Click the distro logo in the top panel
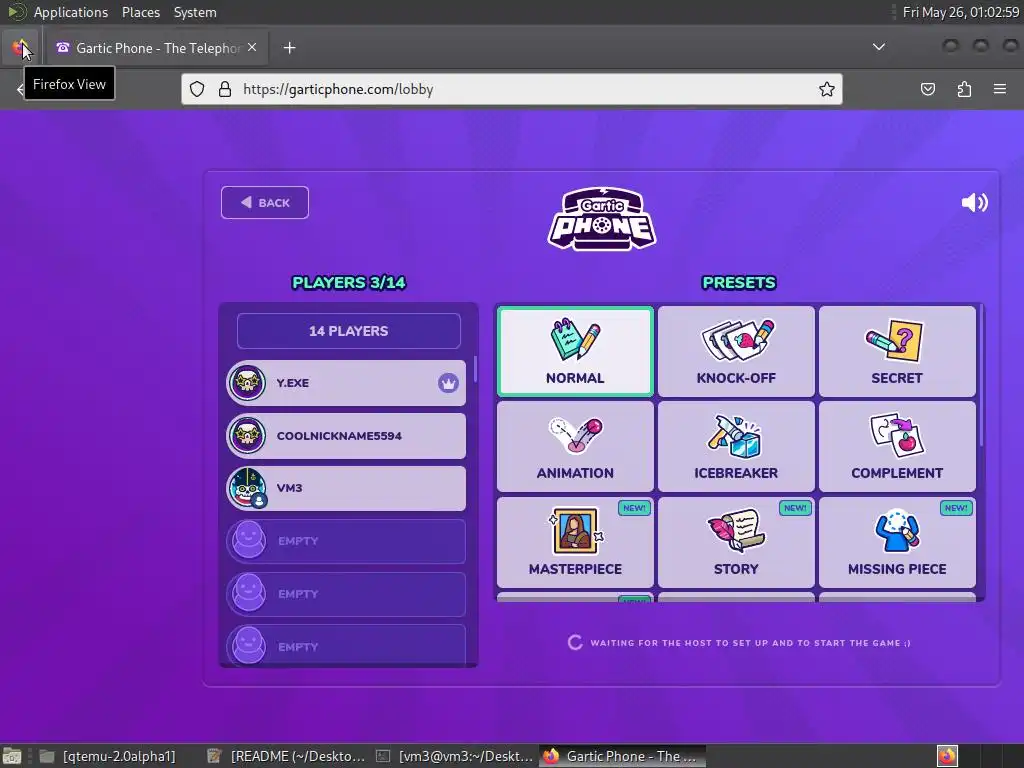 [x=16, y=12]
